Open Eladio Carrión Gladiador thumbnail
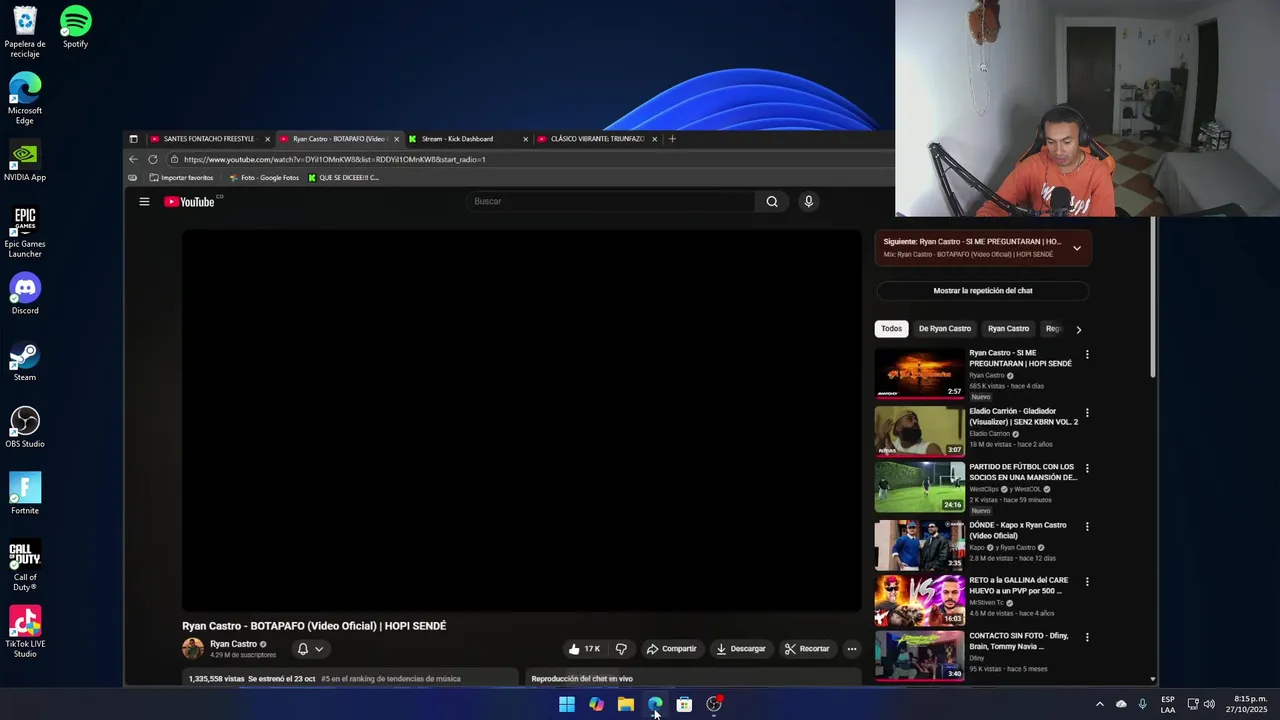 point(920,431)
